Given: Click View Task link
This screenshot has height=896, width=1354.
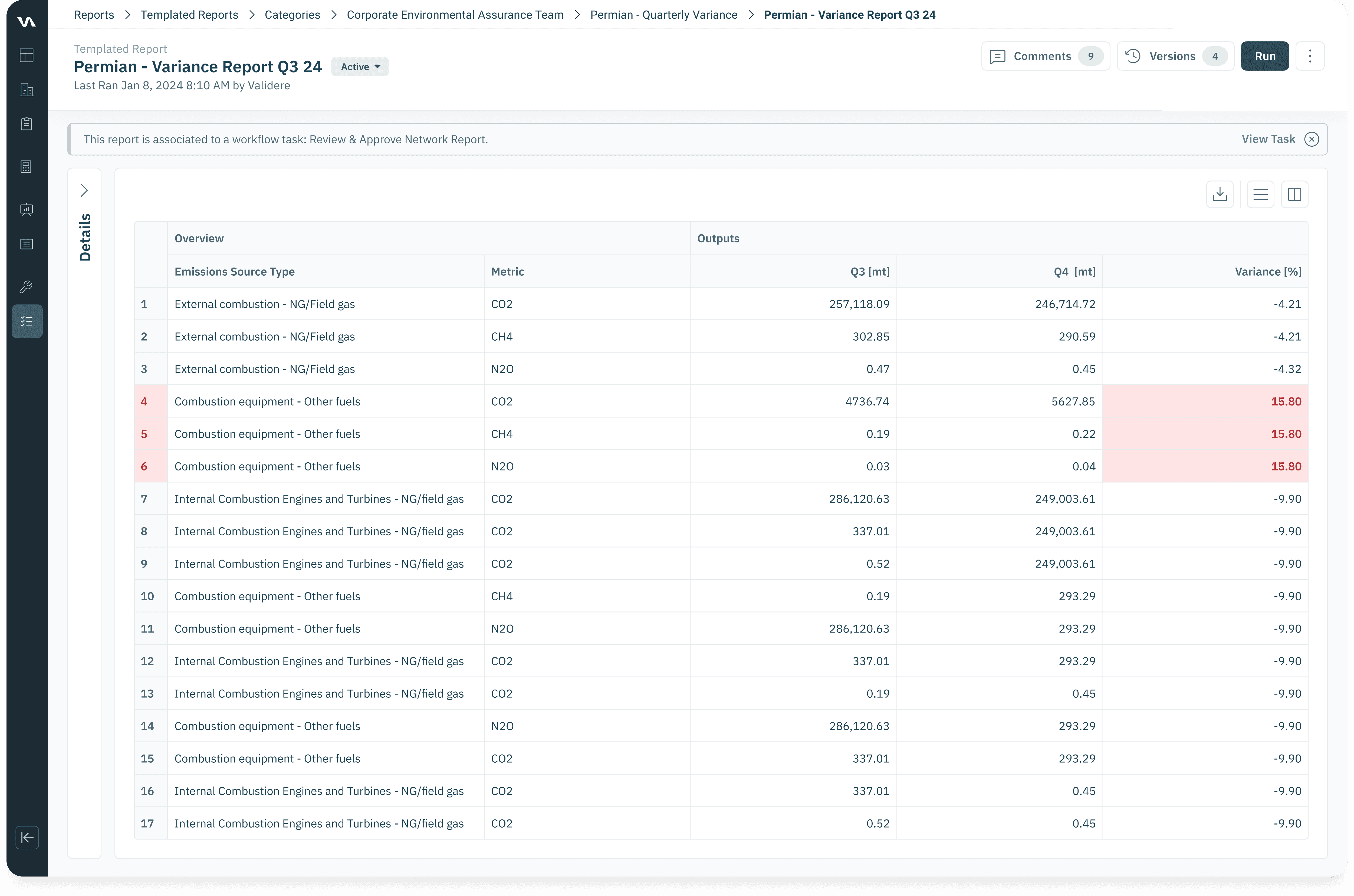Looking at the screenshot, I should pyautogui.click(x=1268, y=139).
